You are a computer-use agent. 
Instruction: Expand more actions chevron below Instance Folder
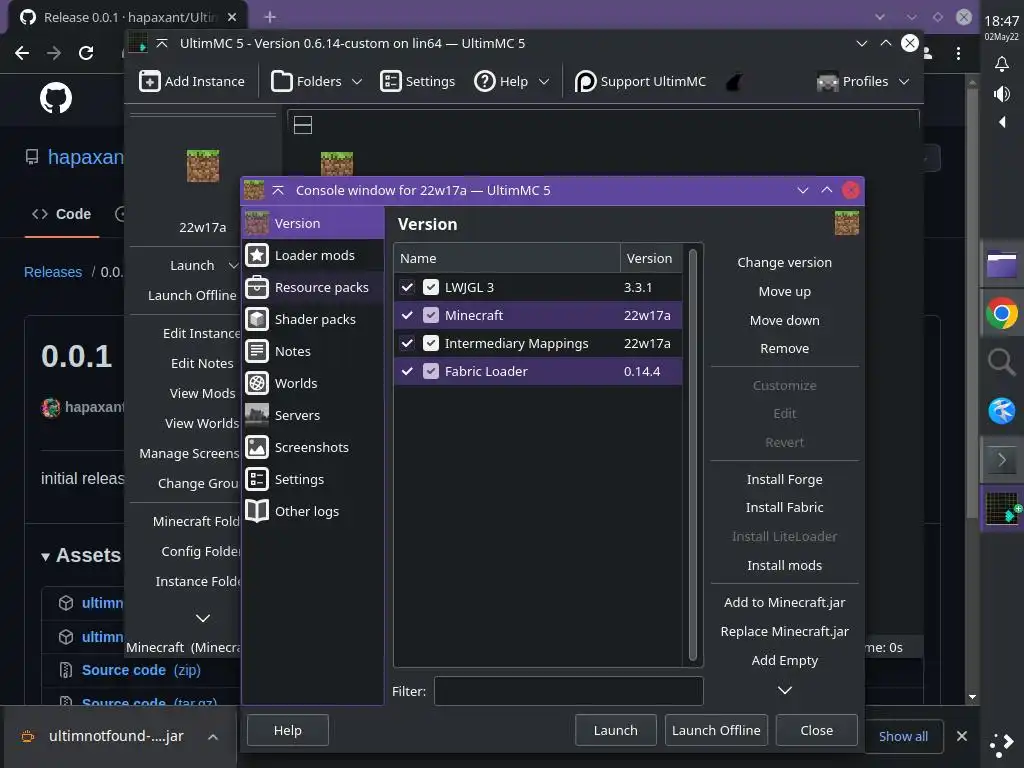point(203,618)
